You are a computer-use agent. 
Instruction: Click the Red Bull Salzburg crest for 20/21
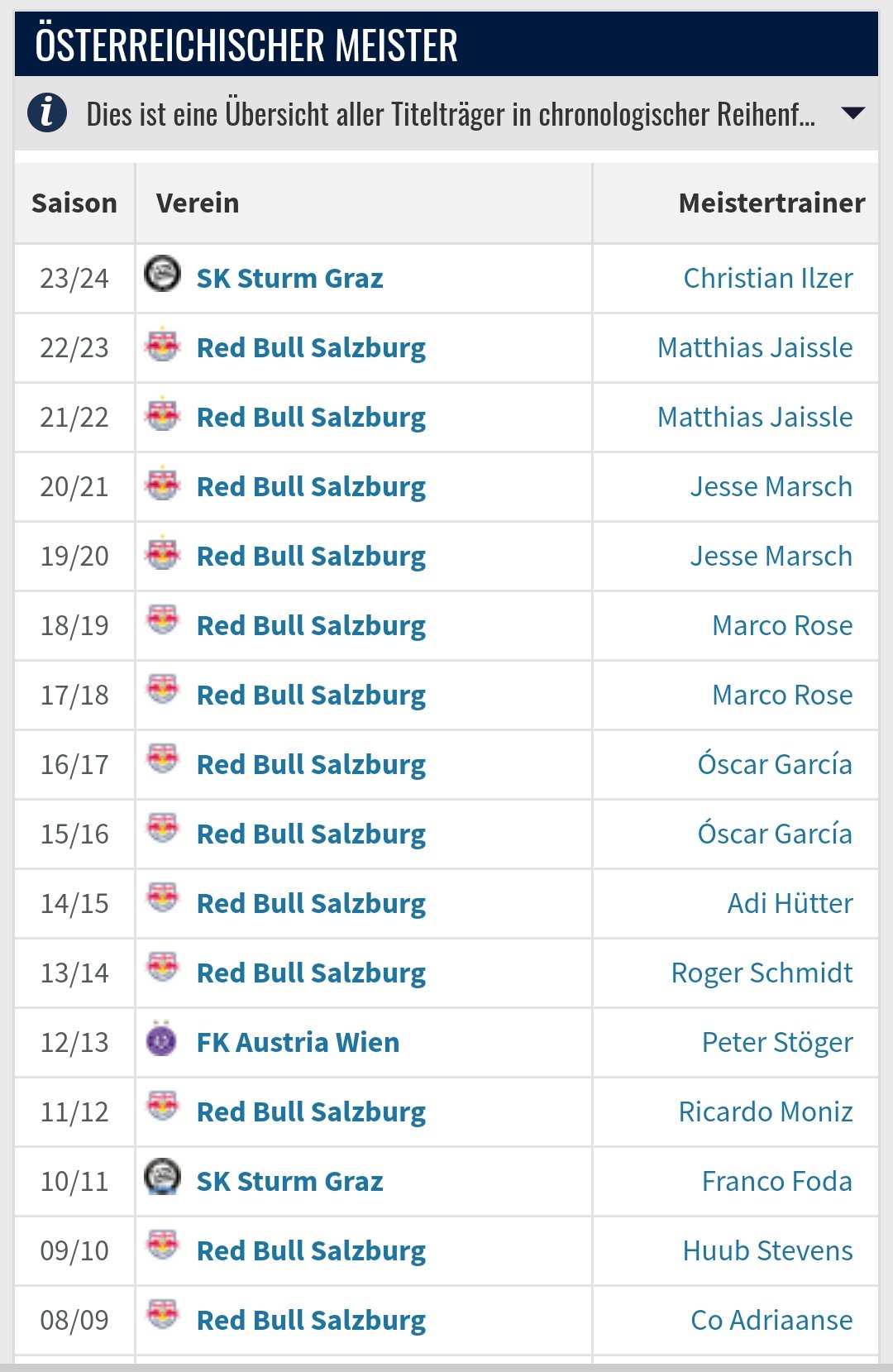coord(162,484)
